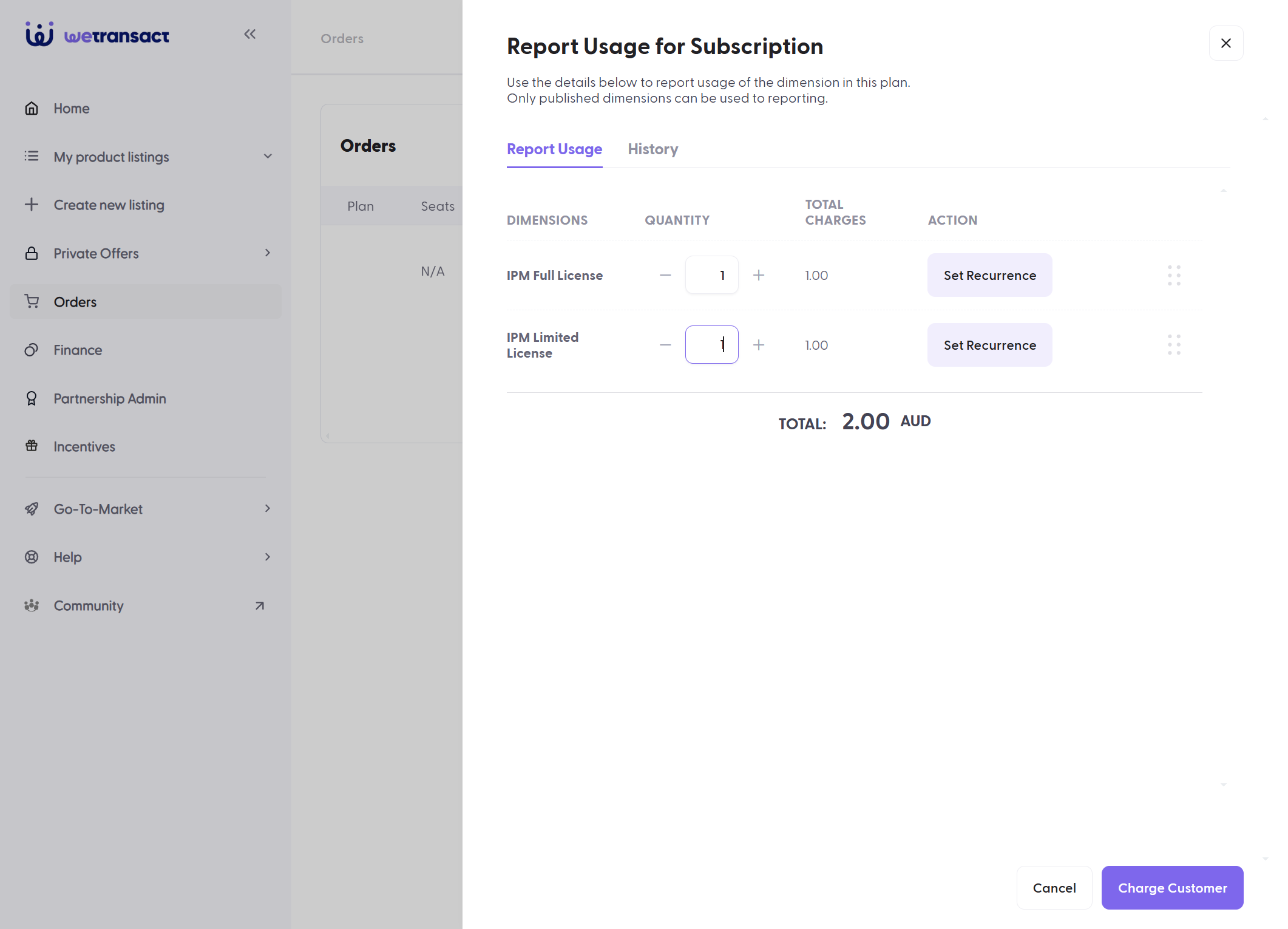Decrease IPM Limited License quantity
This screenshot has width=1288, height=929.
[665, 345]
